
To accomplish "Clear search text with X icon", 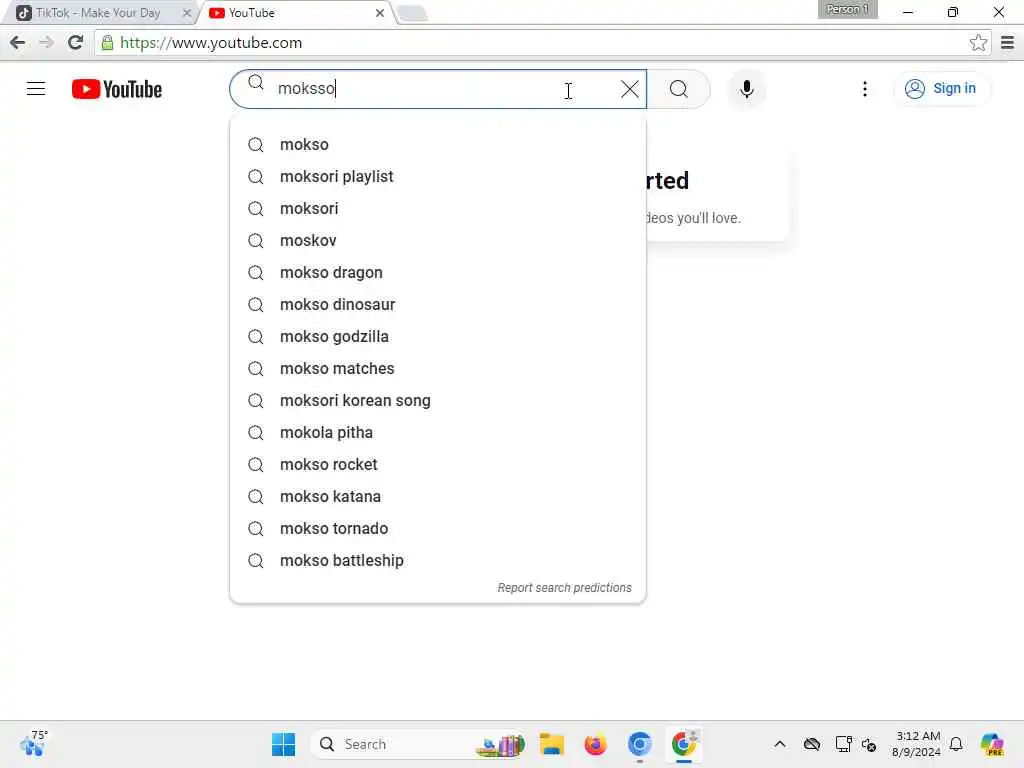I will click(630, 89).
